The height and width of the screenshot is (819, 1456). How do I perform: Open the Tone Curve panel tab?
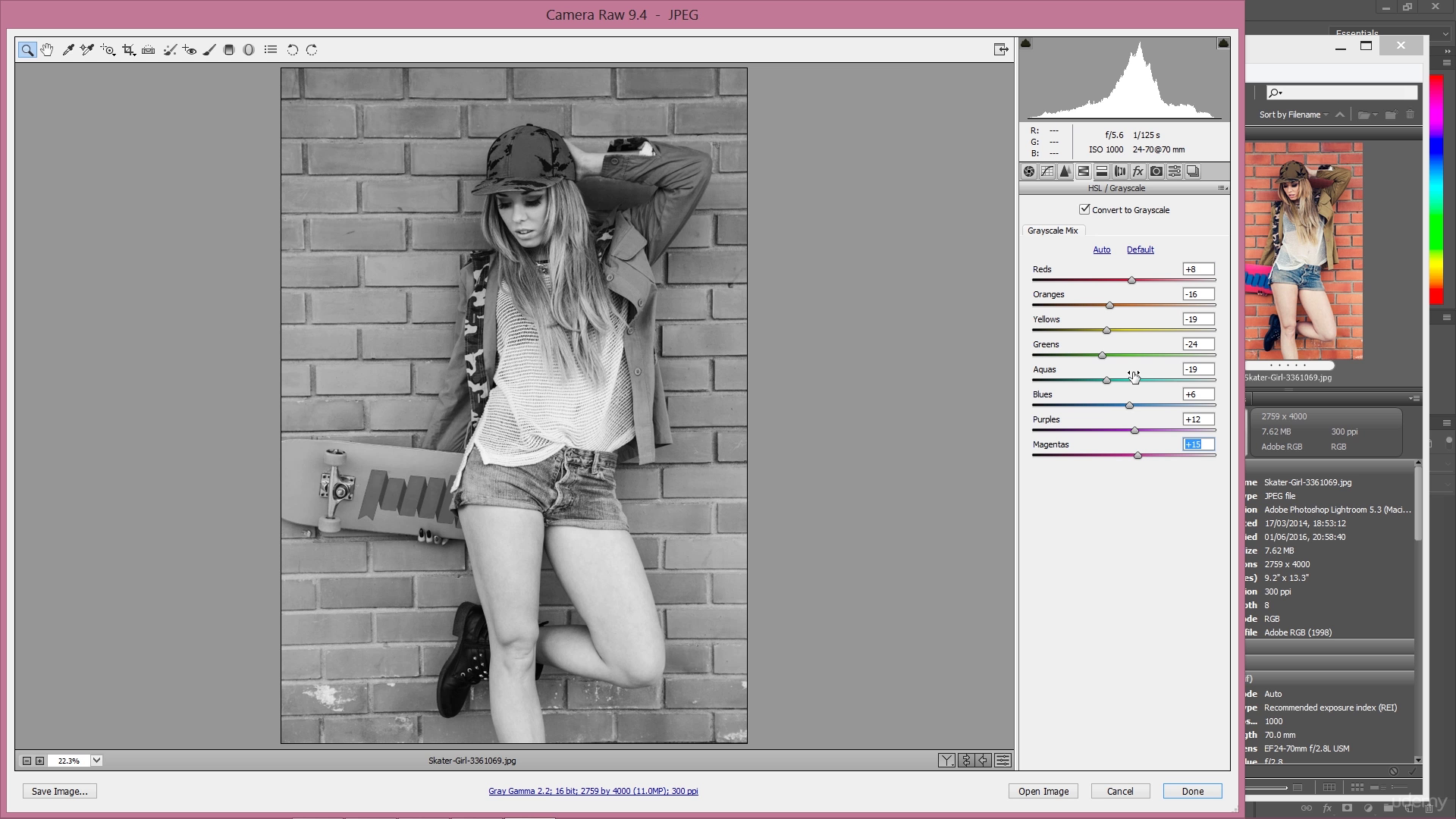click(1047, 171)
